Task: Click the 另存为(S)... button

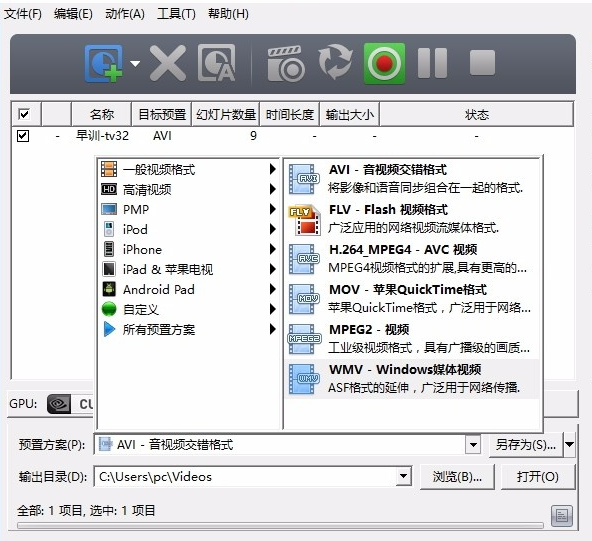Action: [526, 445]
